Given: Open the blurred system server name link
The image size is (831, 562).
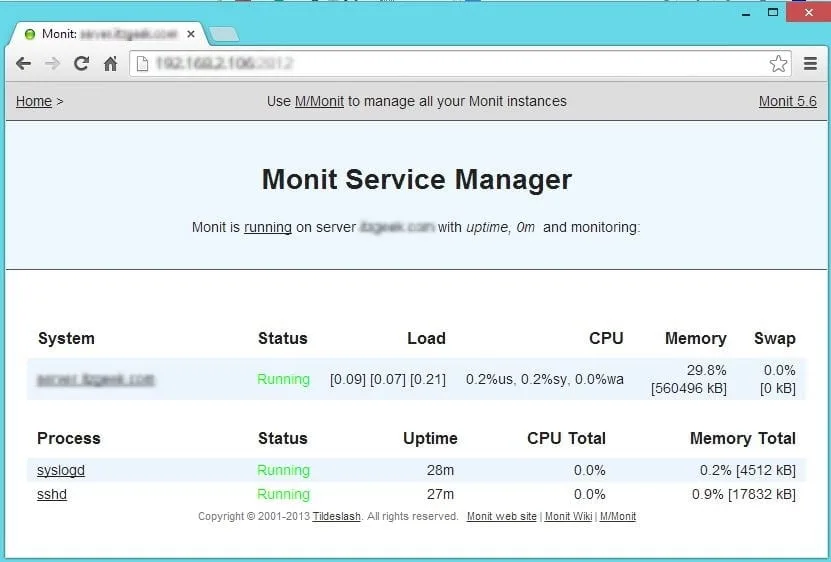Looking at the screenshot, I should click(96, 380).
